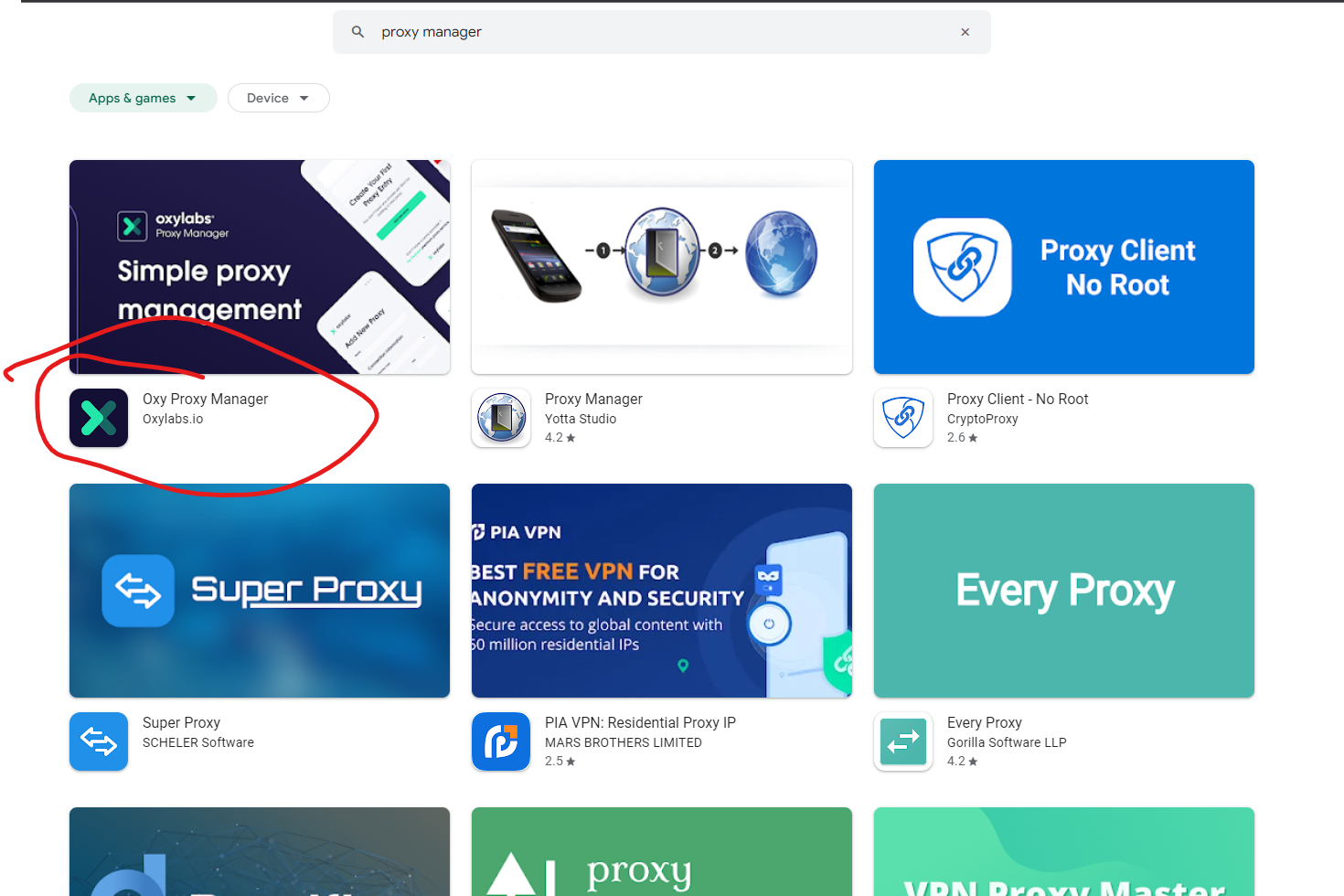Click the PIA VPN promotional banner
This screenshot has width=1344, height=896.
pos(661,591)
